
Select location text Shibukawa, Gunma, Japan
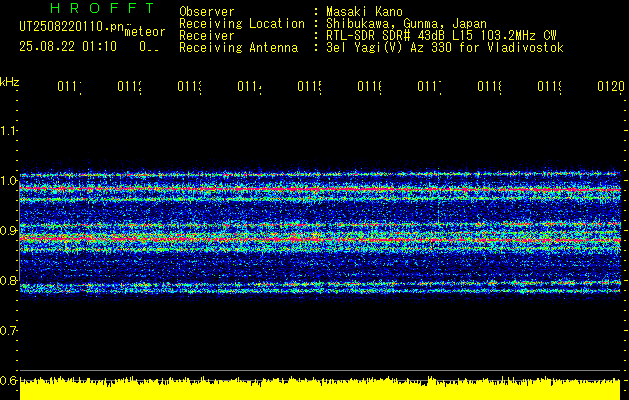click(x=406, y=24)
